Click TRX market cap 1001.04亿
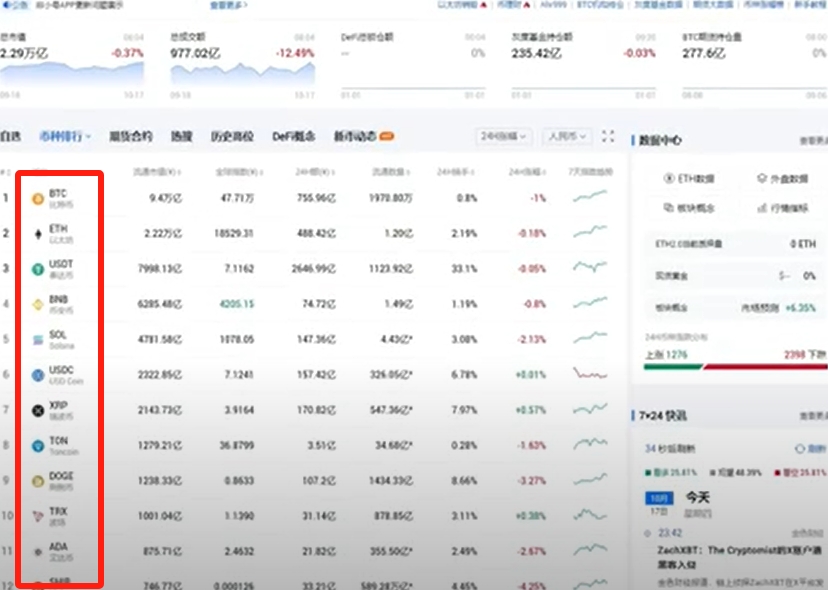The width and height of the screenshot is (828, 590). [160, 516]
